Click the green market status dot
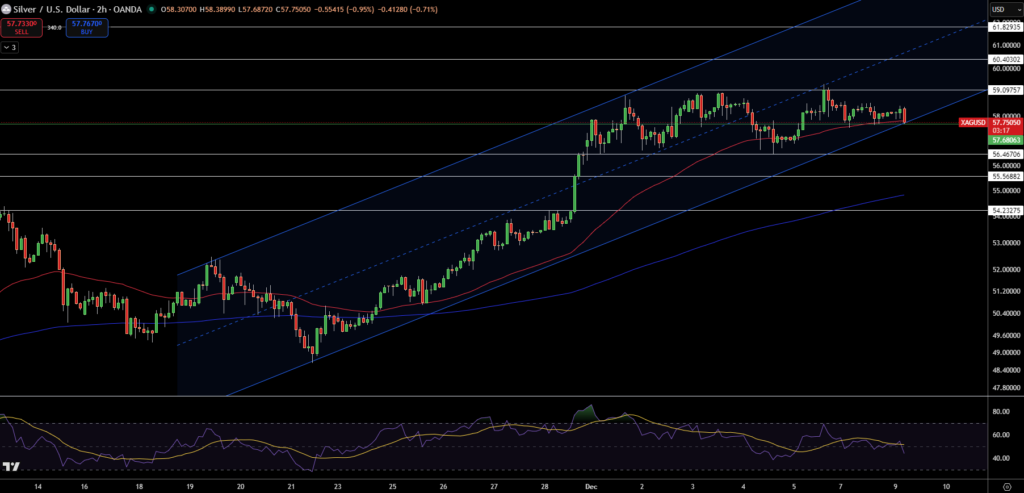 point(151,9)
